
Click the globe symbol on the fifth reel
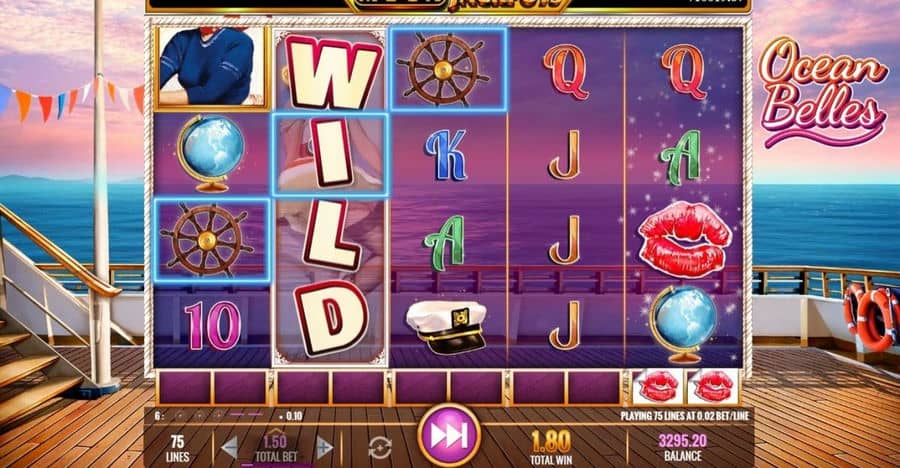point(683,324)
